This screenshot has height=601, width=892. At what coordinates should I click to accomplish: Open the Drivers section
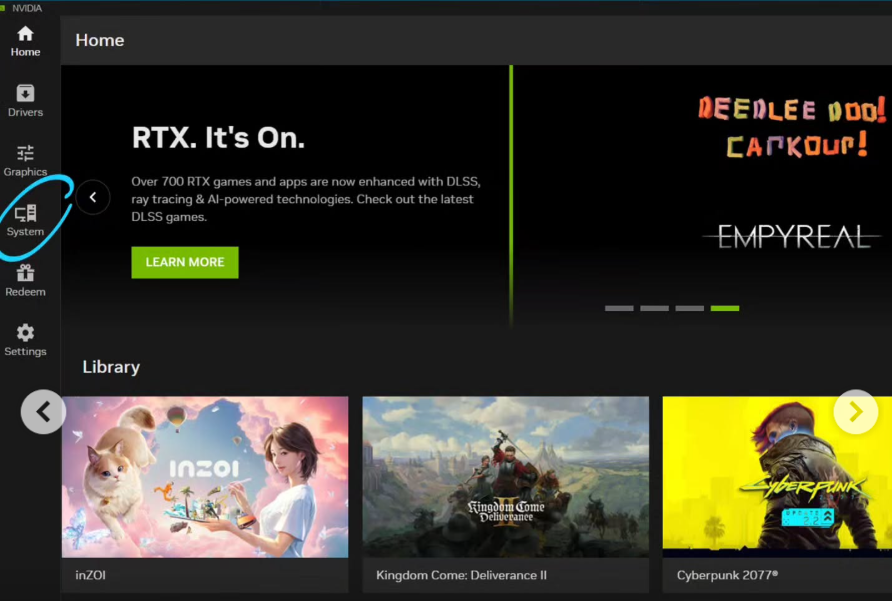click(25, 101)
